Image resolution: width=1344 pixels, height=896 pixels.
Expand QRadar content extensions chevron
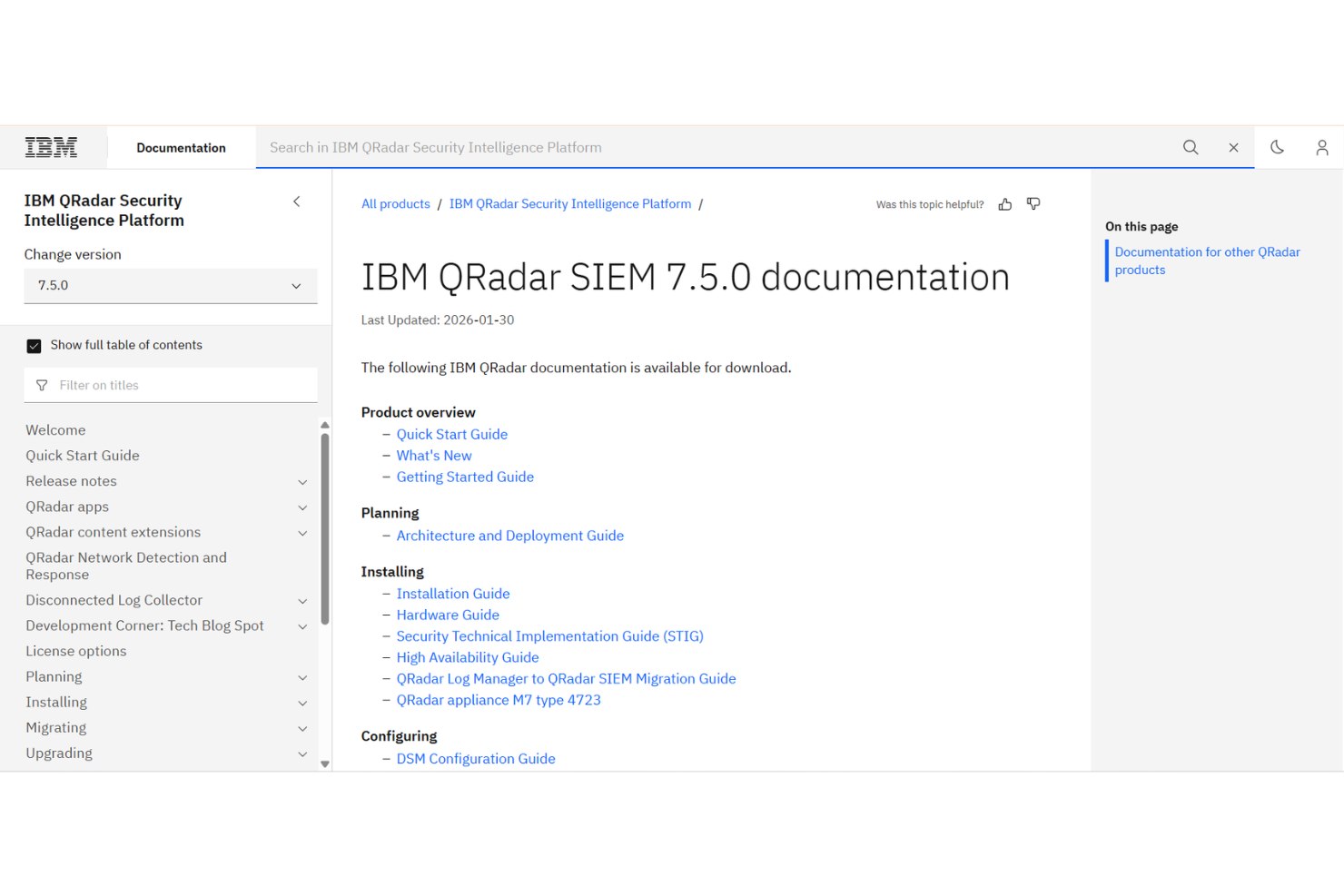302,533
